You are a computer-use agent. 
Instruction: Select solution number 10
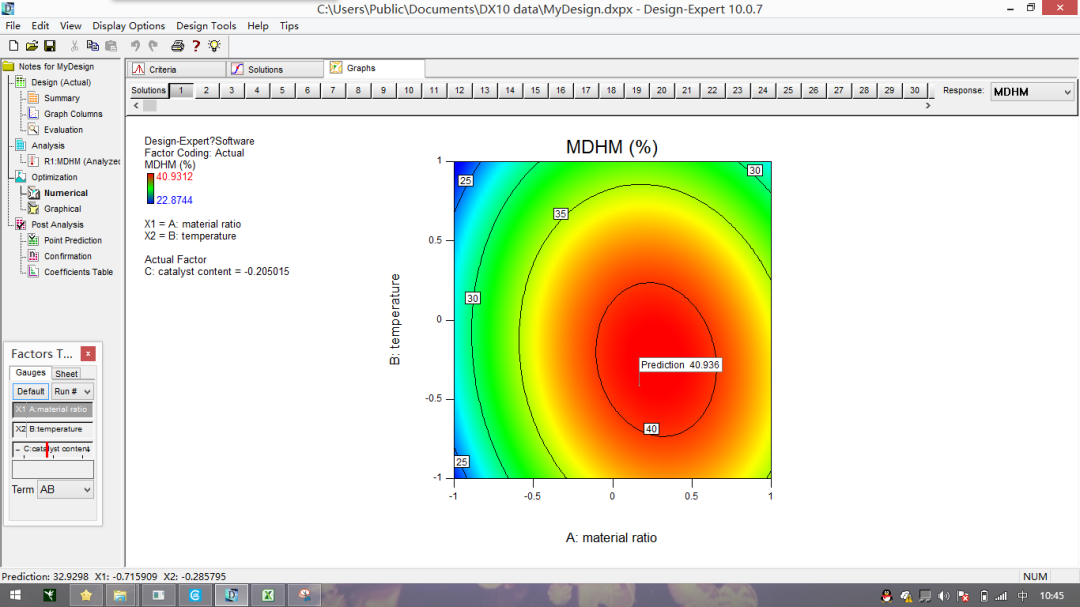pyautogui.click(x=408, y=90)
